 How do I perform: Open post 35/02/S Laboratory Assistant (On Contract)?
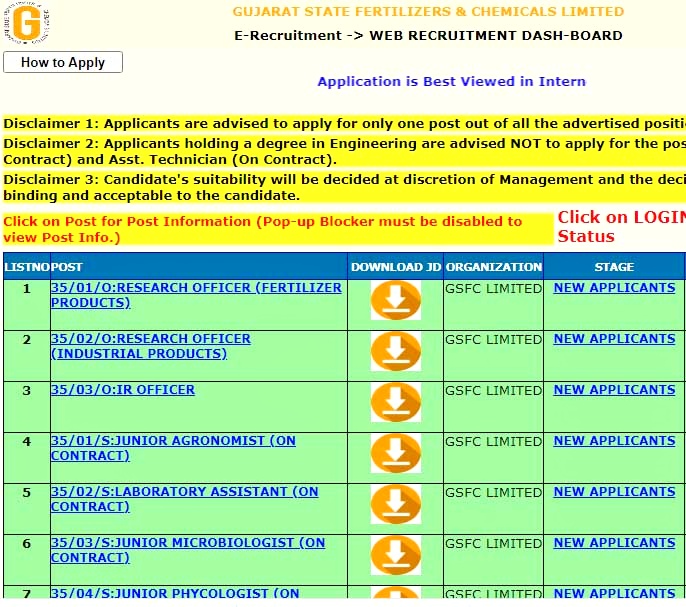(x=185, y=499)
